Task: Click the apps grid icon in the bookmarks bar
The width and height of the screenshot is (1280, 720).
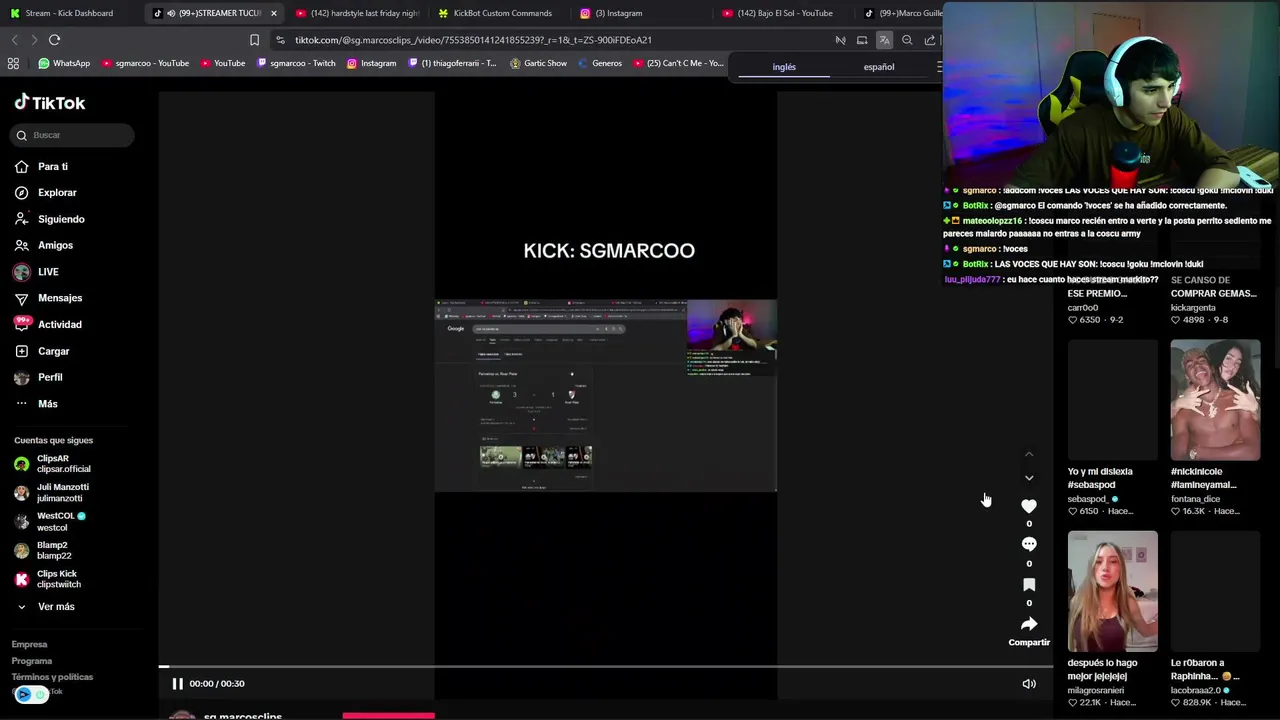Action: (13, 63)
